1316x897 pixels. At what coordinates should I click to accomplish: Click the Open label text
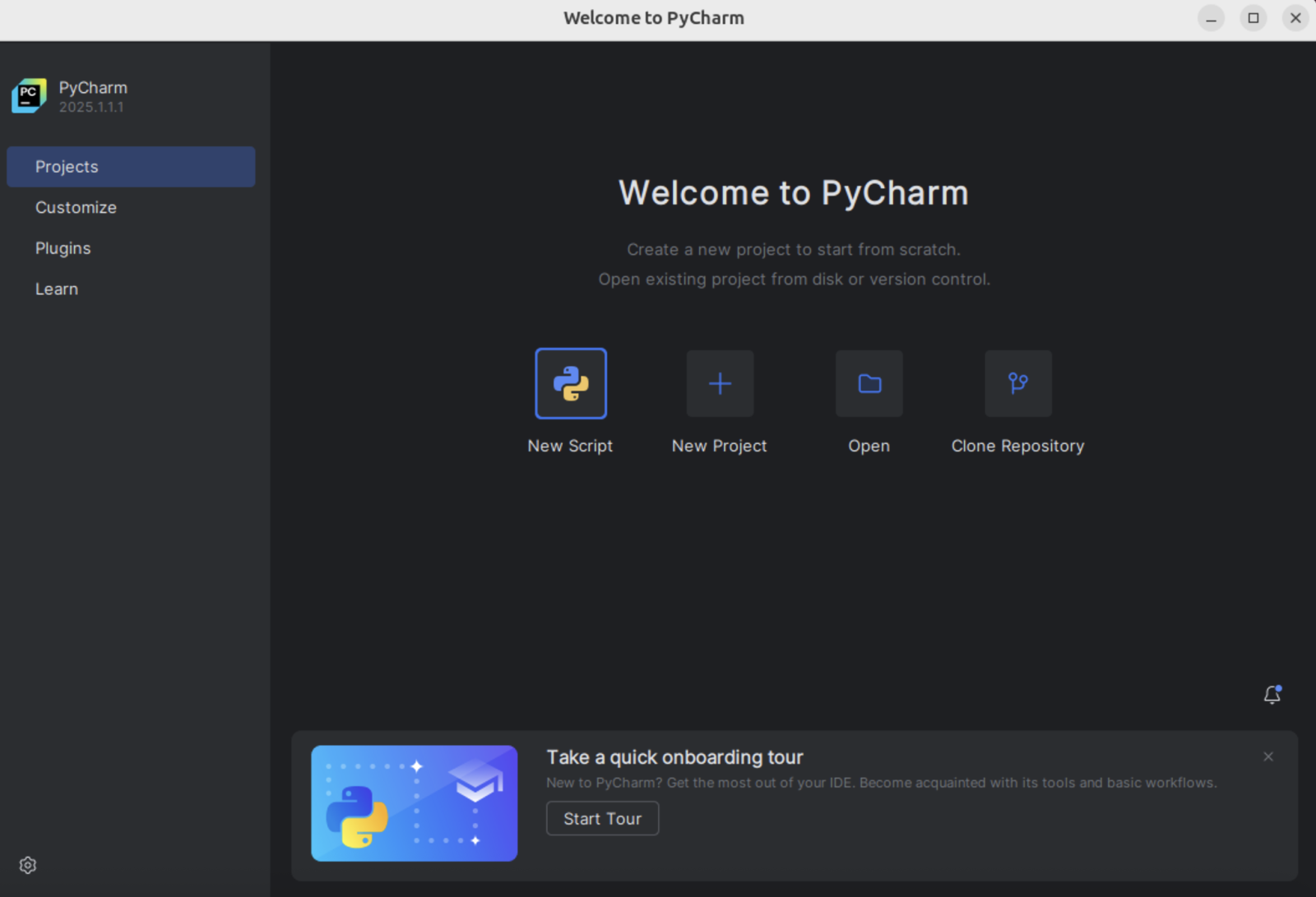(x=869, y=446)
